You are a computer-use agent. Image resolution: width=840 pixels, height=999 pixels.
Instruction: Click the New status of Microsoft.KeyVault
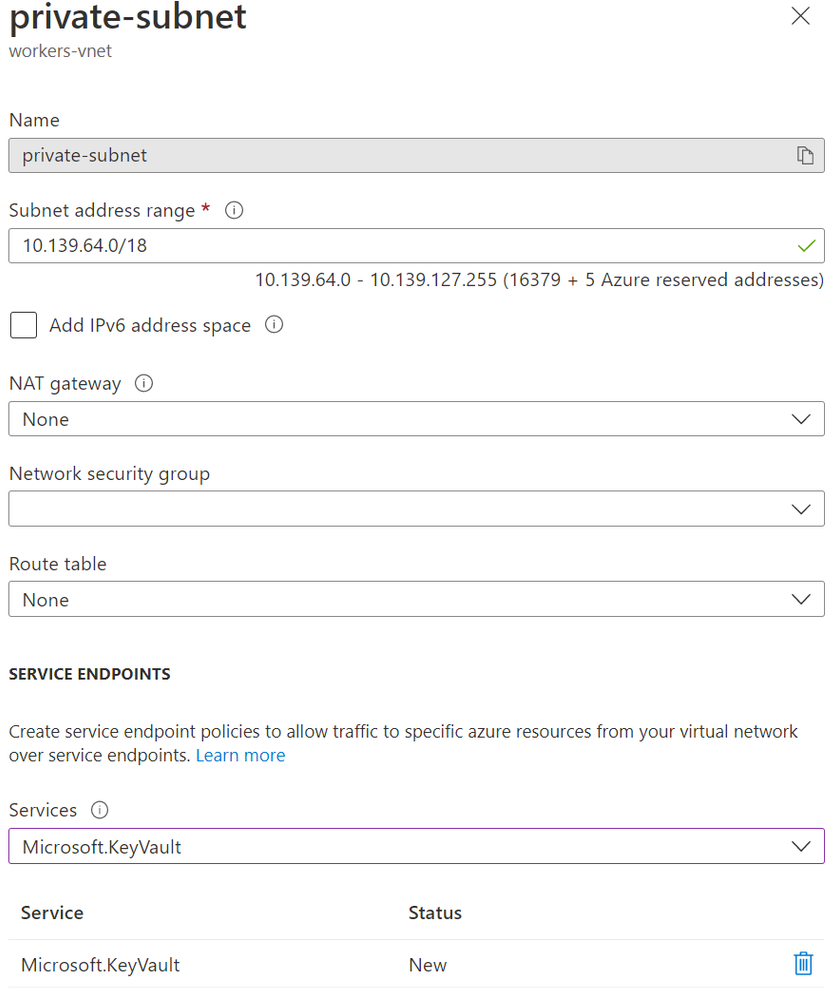click(x=428, y=965)
